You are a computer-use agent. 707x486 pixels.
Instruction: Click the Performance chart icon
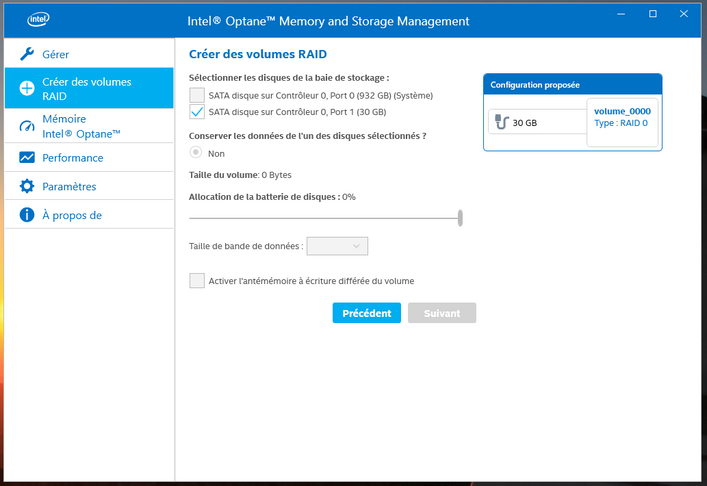point(27,158)
